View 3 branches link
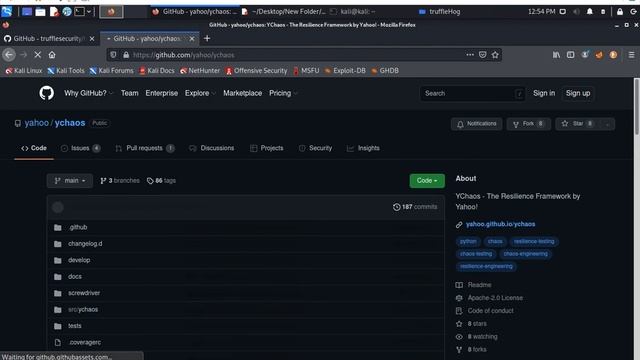 (120, 180)
